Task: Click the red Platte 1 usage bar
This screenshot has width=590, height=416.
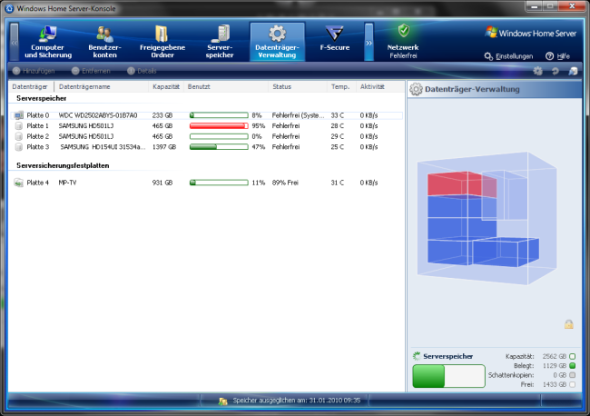Action: pyautogui.click(x=219, y=126)
